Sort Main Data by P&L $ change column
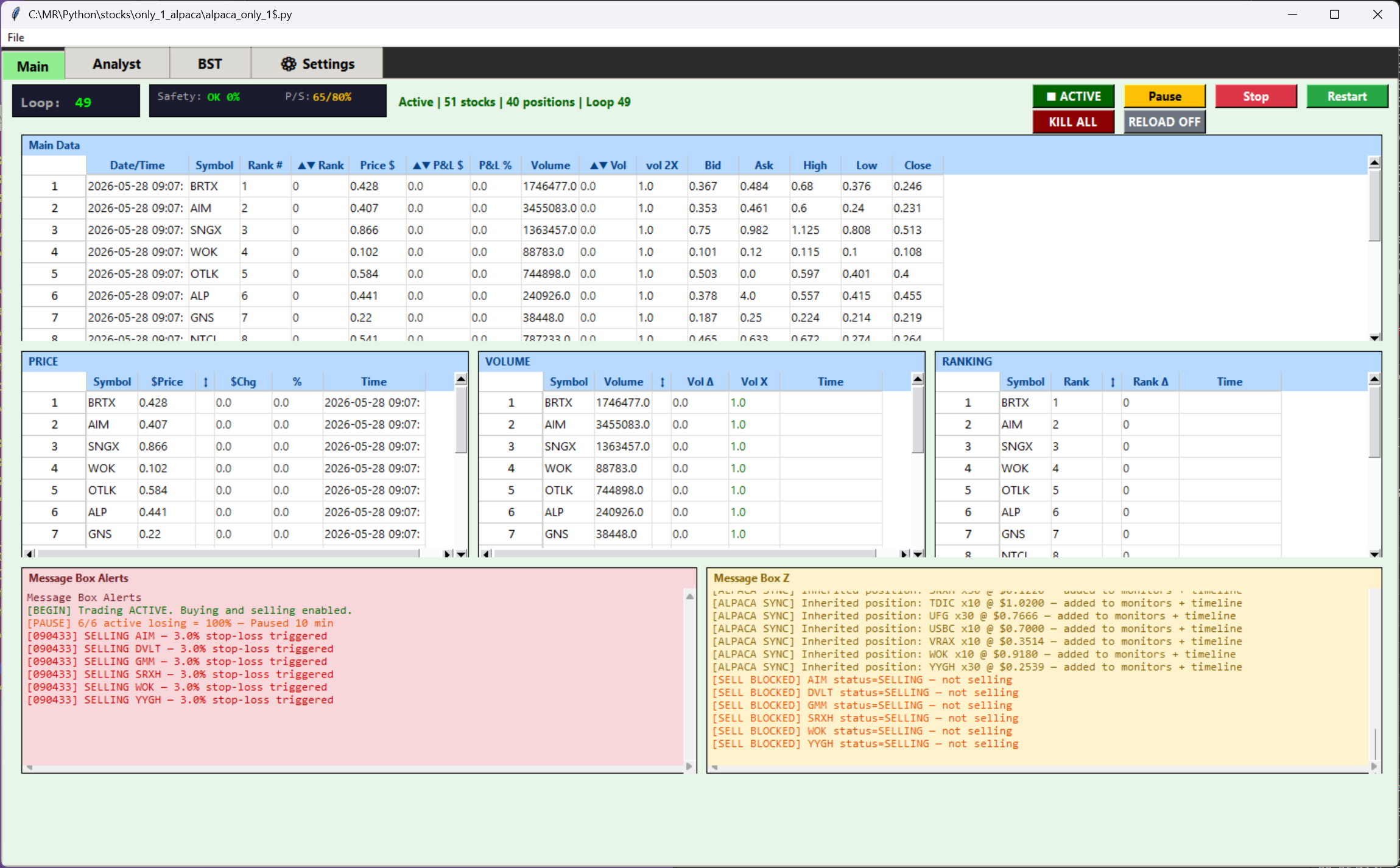 [x=438, y=165]
